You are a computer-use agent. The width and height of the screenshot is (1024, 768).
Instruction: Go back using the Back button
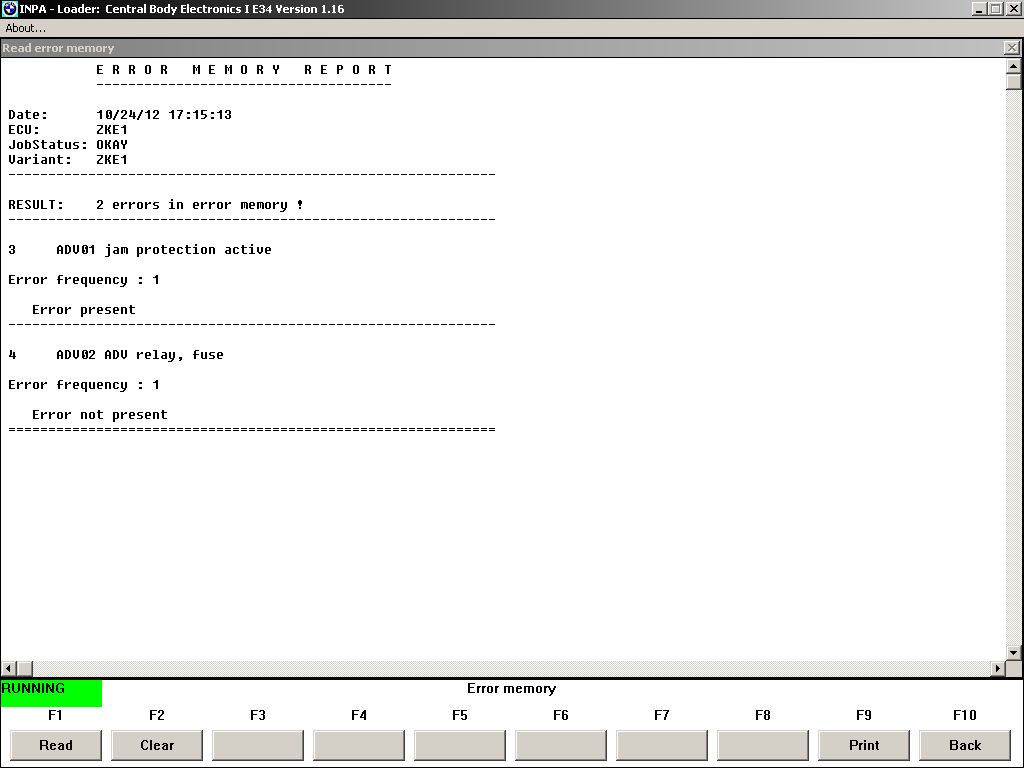pyautogui.click(x=965, y=745)
